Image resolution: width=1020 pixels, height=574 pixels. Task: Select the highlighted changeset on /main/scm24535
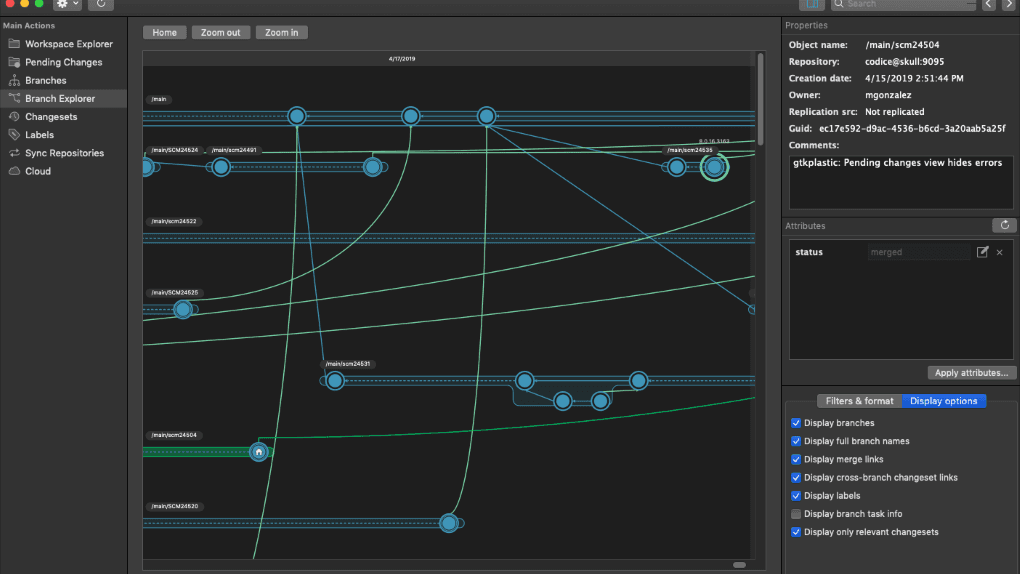click(x=714, y=167)
